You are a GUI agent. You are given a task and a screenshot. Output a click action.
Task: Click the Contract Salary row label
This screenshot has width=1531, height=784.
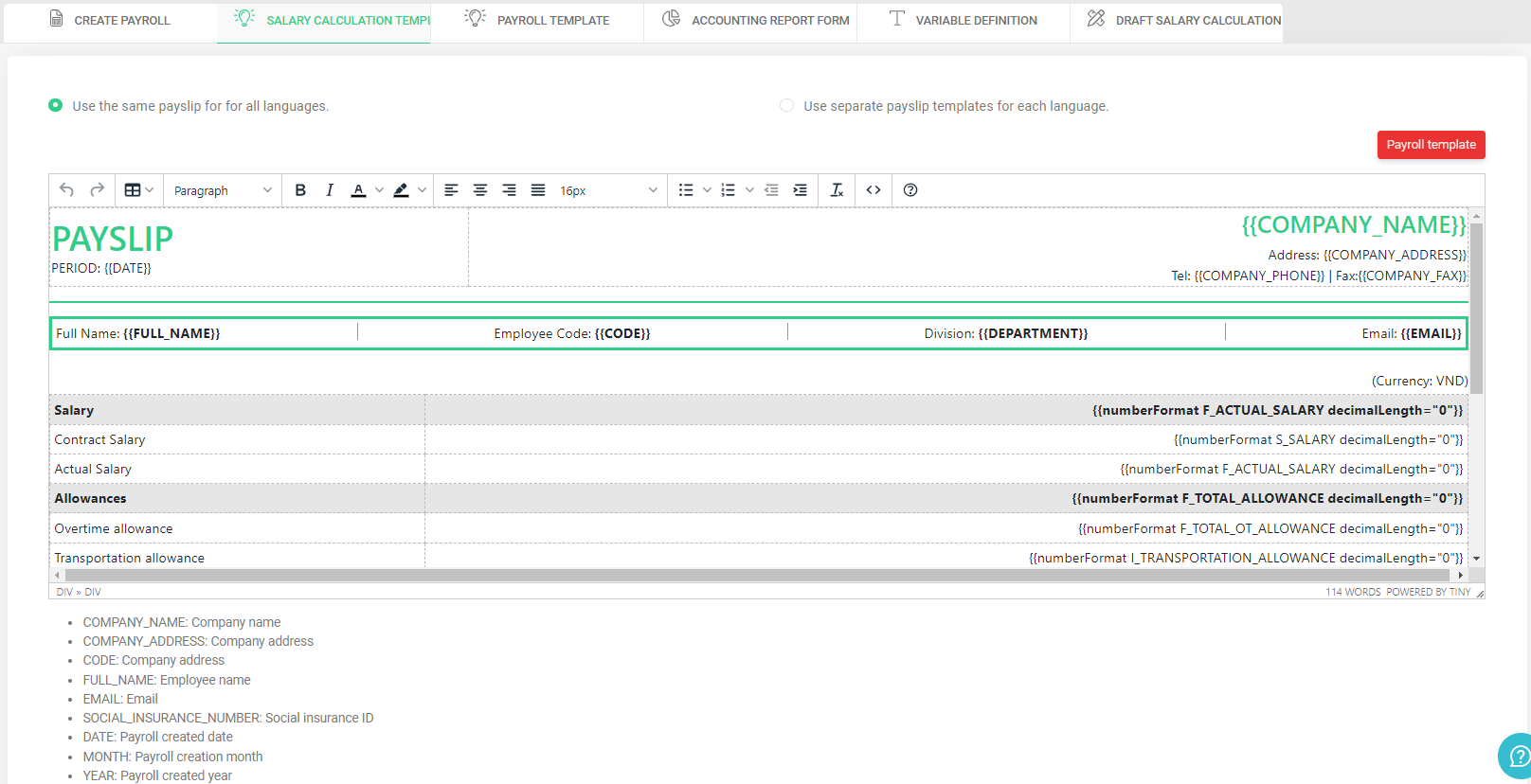pyautogui.click(x=99, y=439)
